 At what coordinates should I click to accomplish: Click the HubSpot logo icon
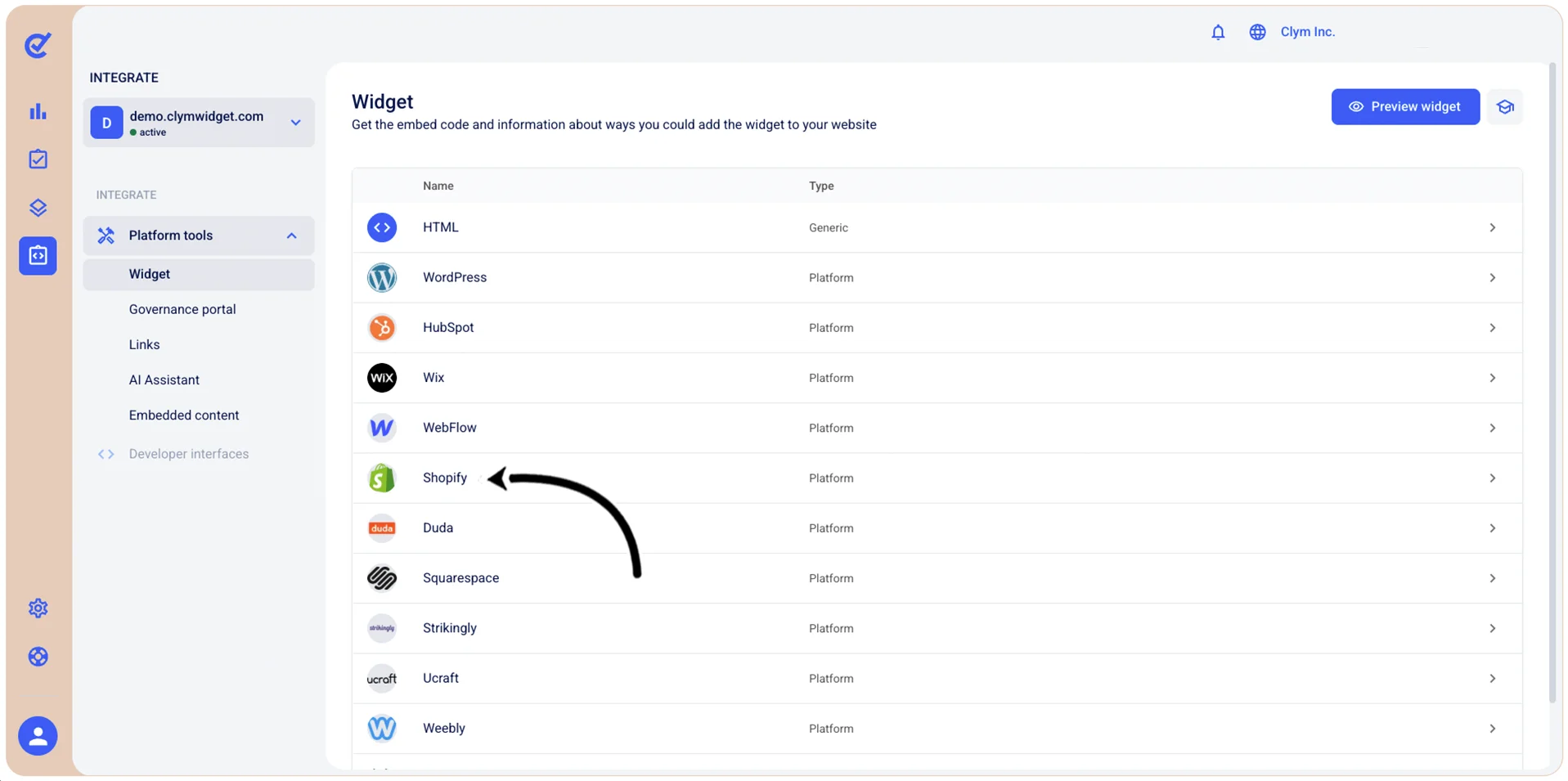tap(382, 328)
